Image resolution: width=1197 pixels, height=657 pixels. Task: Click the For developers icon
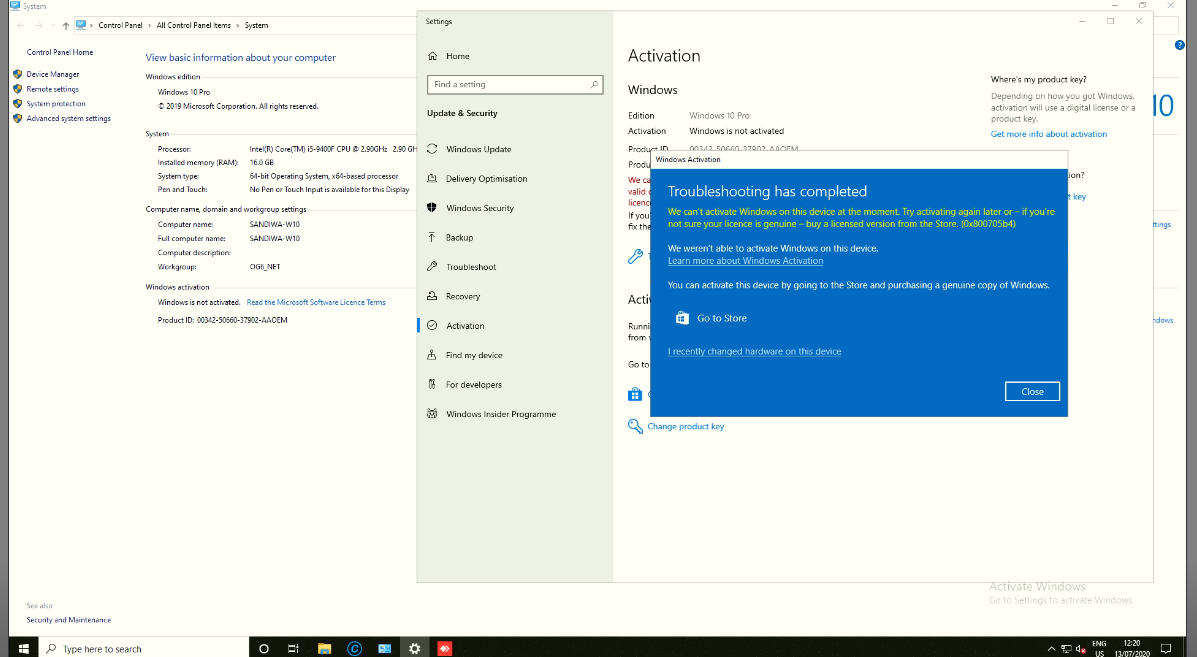click(432, 384)
